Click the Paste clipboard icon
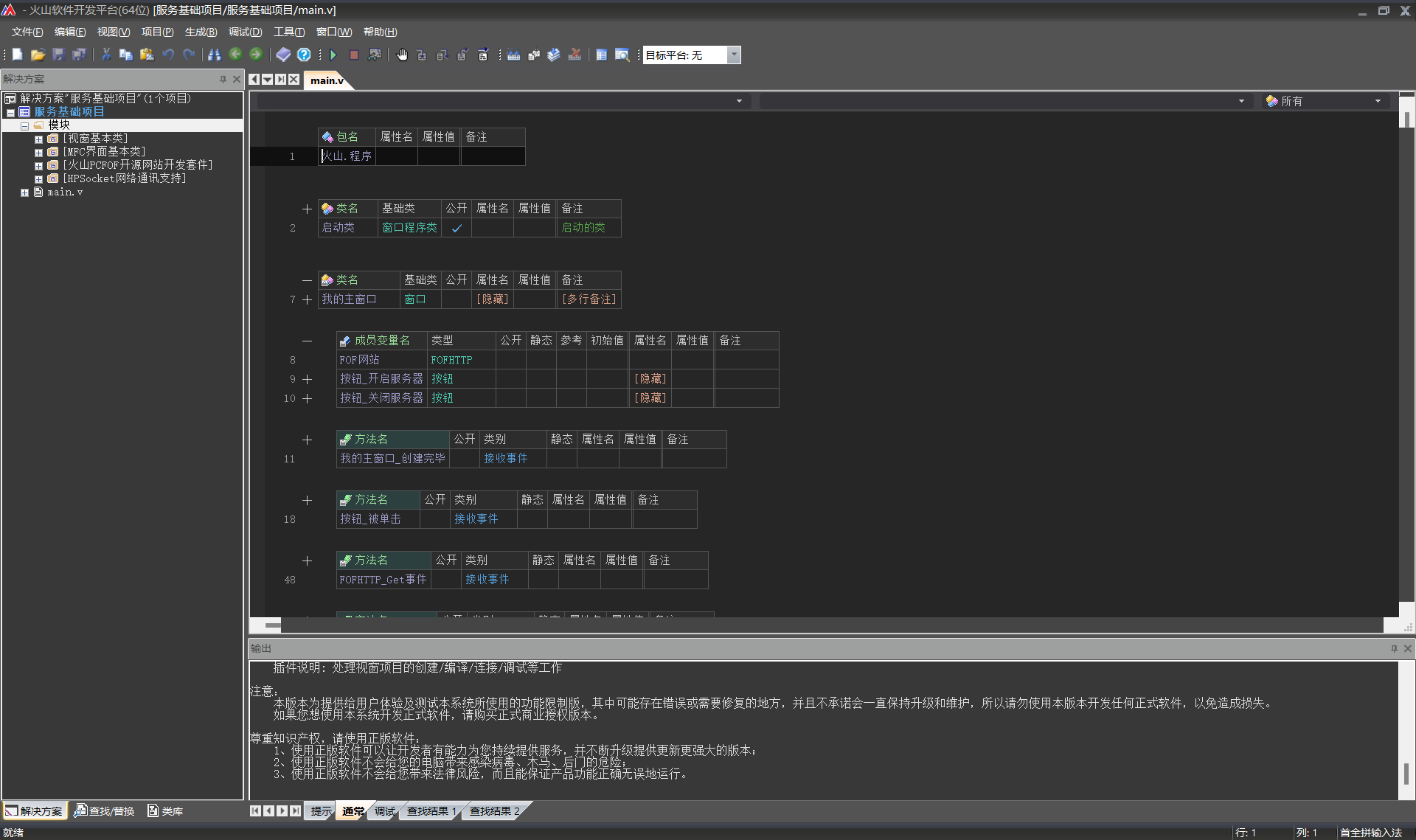 tap(147, 55)
